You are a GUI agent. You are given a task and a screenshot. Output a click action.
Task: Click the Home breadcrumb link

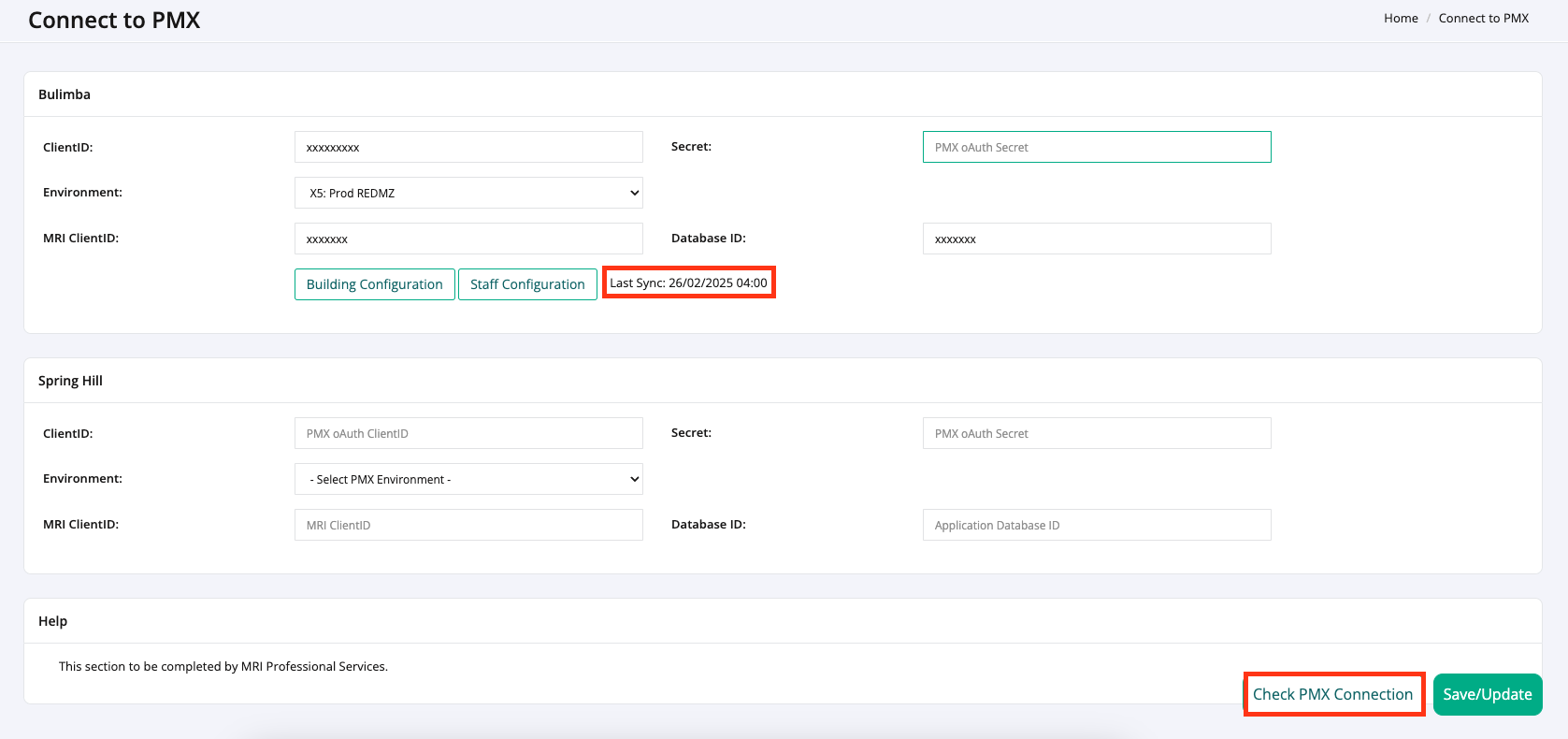[x=1401, y=18]
